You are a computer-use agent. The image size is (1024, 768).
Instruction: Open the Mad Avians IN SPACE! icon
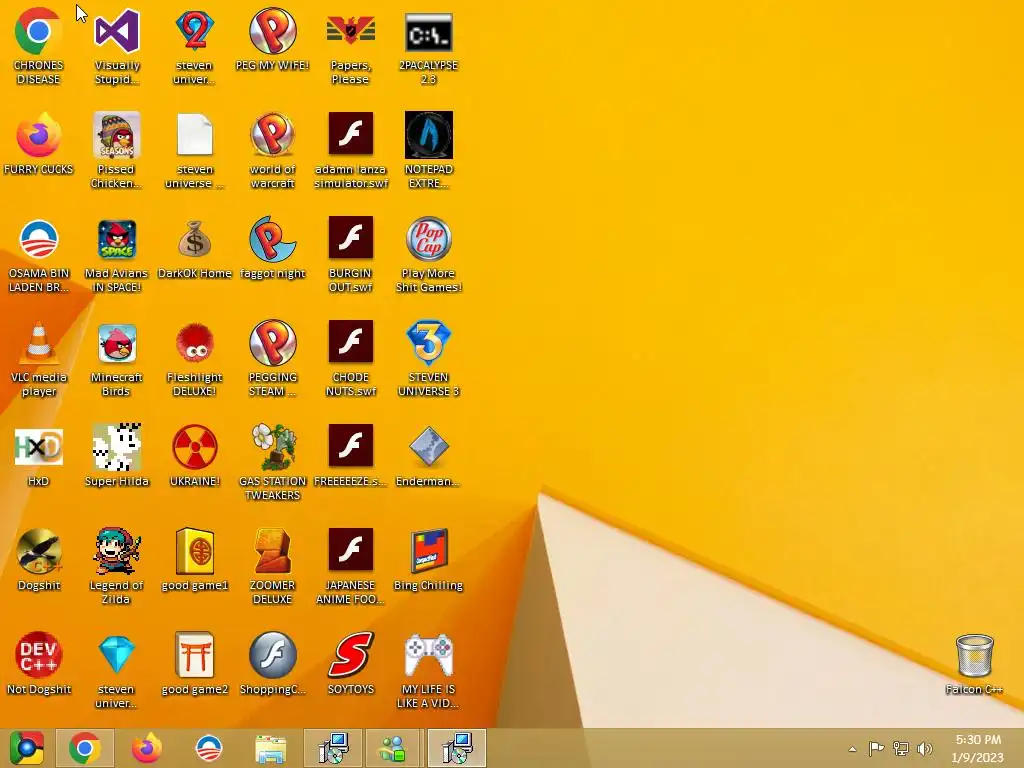point(117,255)
